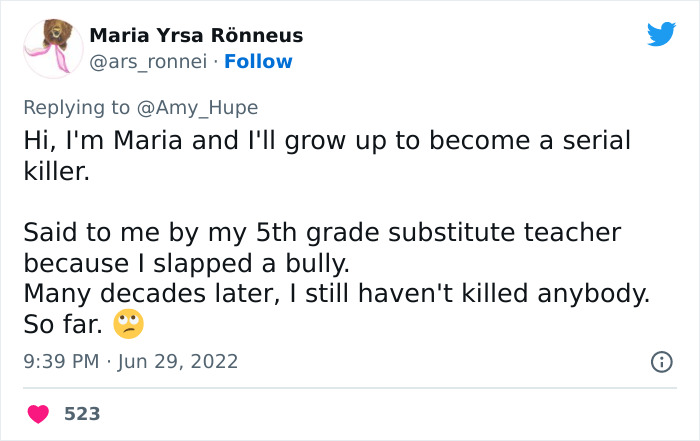Click the Twitter bird logo

tap(661, 35)
